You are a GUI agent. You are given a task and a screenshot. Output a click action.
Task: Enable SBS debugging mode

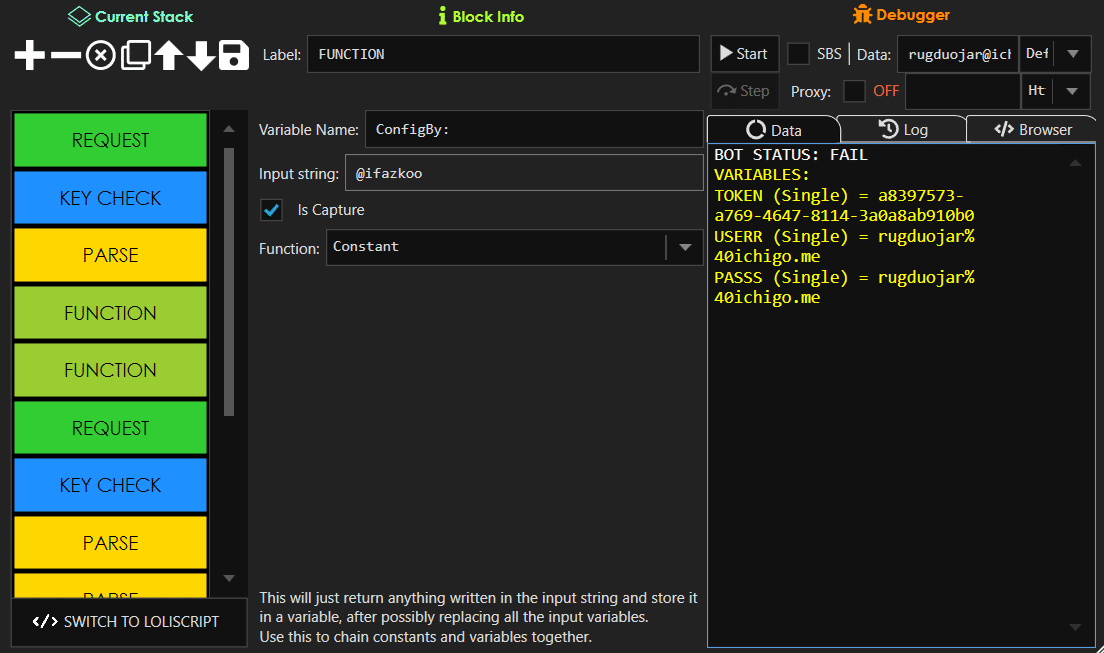[796, 54]
